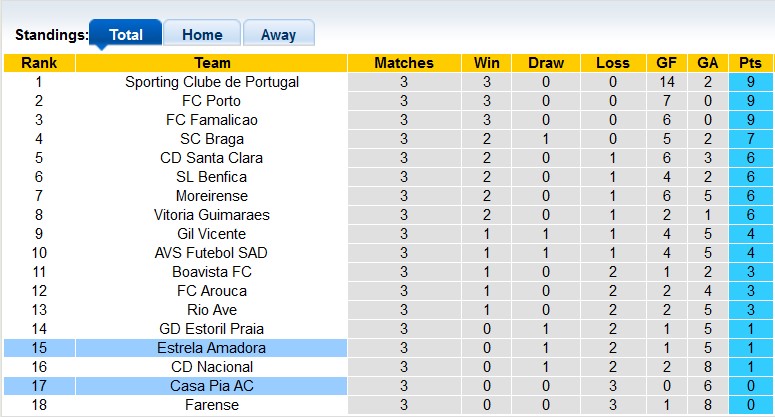Select the SC Braga team row
The height and width of the screenshot is (417, 775).
(212, 139)
